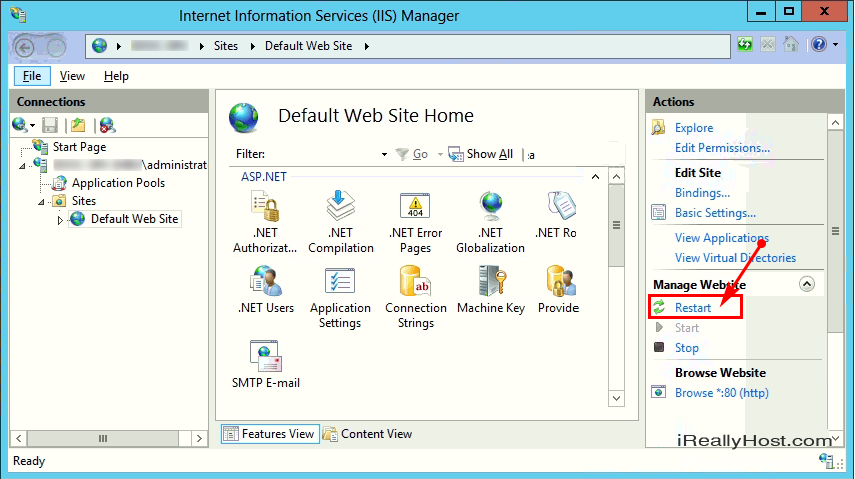This screenshot has width=855, height=479.
Task: Switch to Content View tab
Action: [x=368, y=434]
